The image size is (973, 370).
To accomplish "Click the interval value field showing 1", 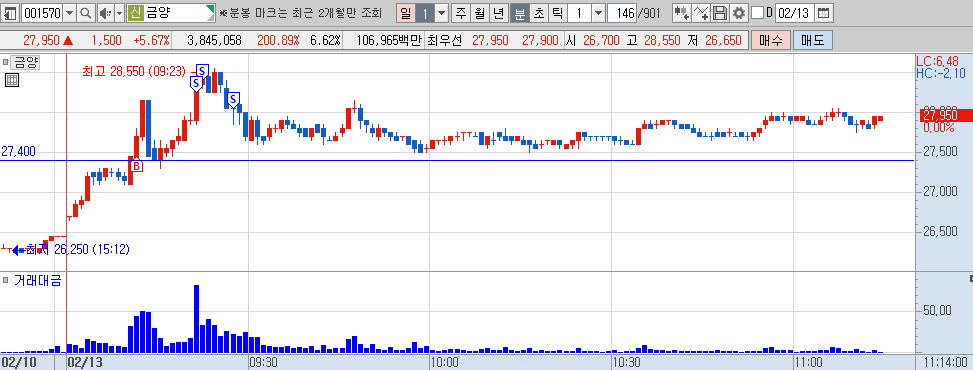I will pos(579,12).
